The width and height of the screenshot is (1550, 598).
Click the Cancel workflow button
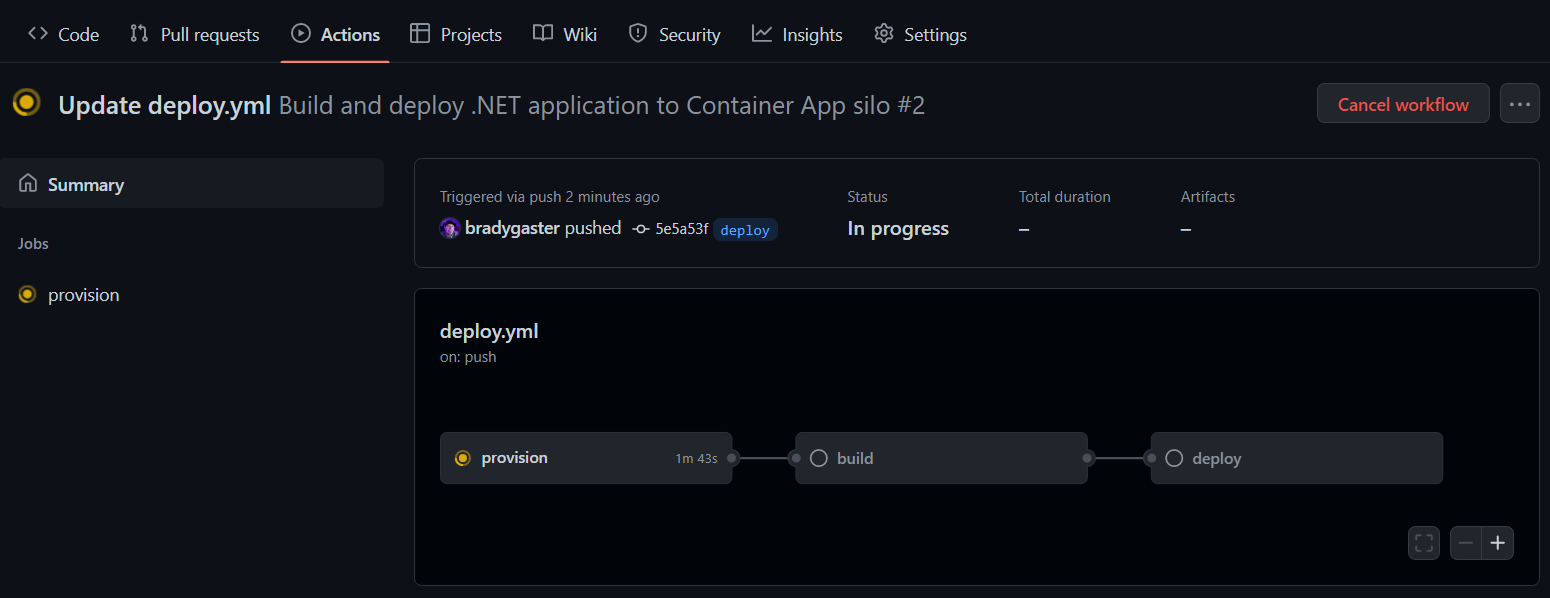pyautogui.click(x=1403, y=104)
